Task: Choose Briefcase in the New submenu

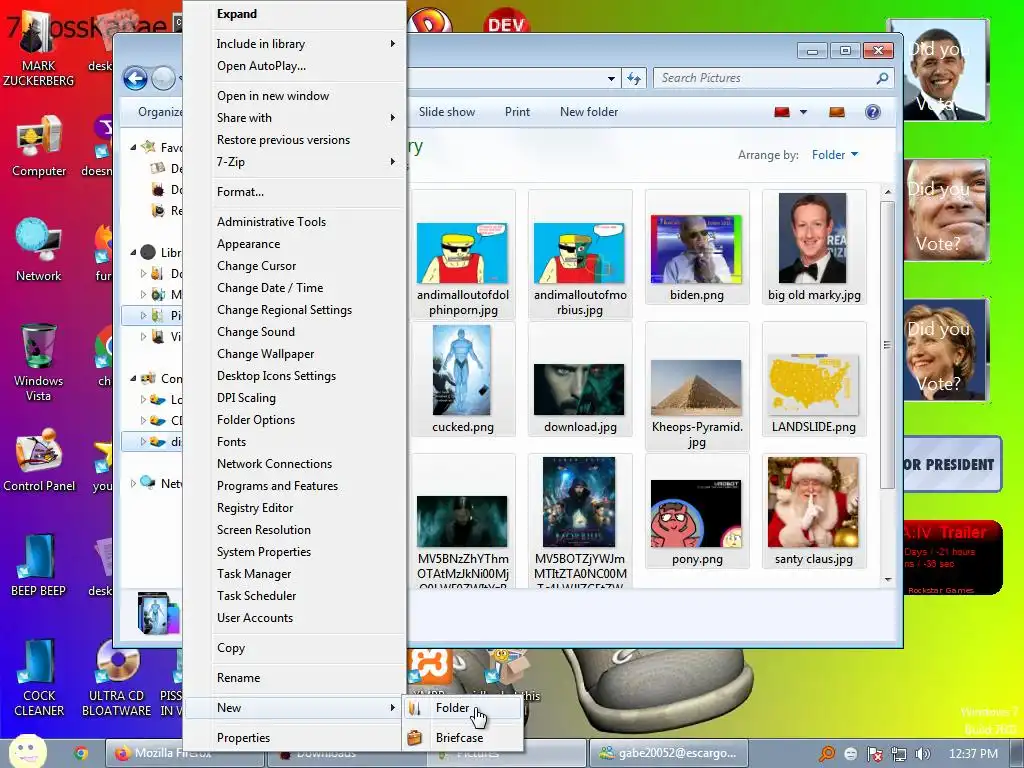Action: (462, 738)
